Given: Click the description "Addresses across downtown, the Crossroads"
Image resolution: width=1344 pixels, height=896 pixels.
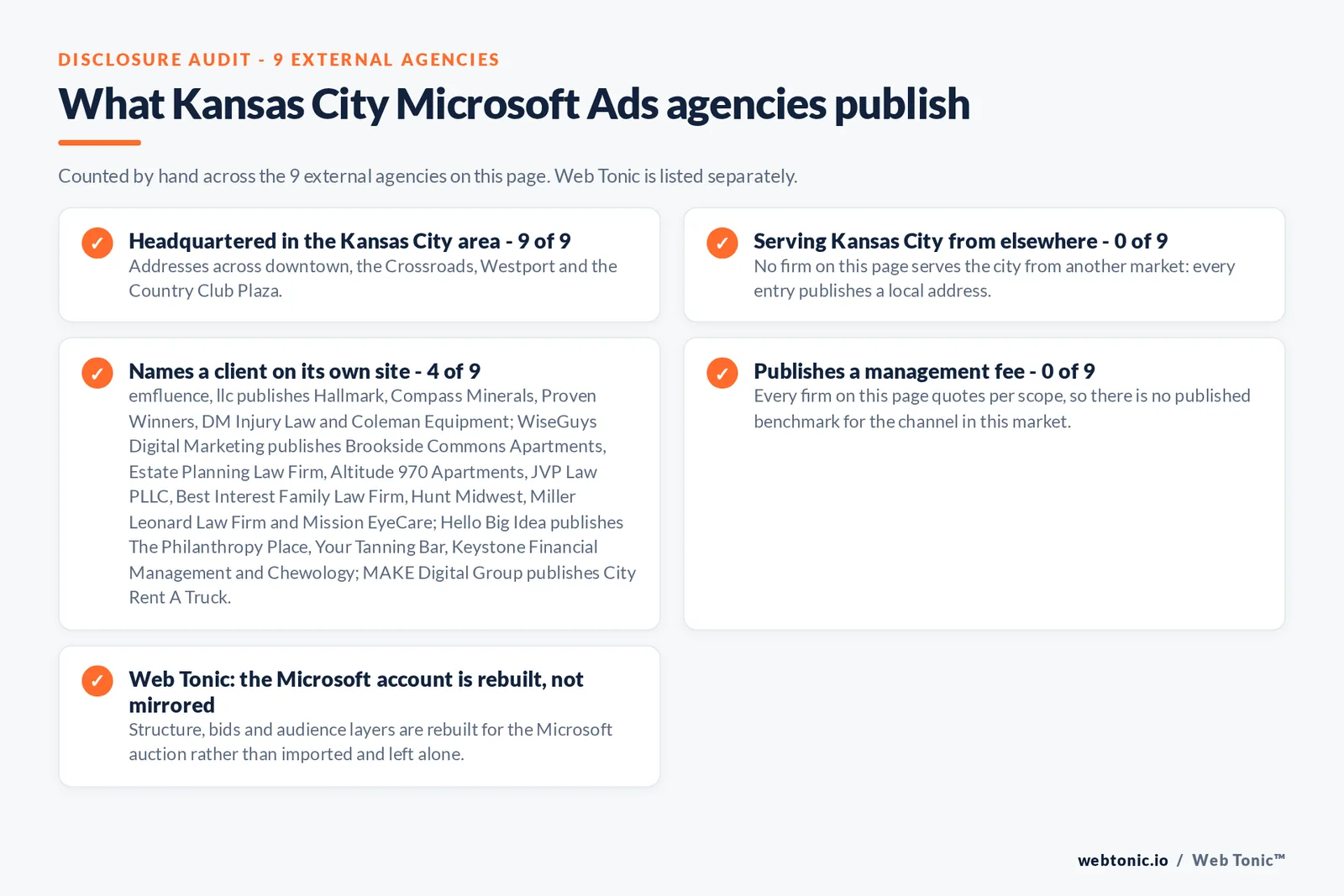Looking at the screenshot, I should coord(373,278).
